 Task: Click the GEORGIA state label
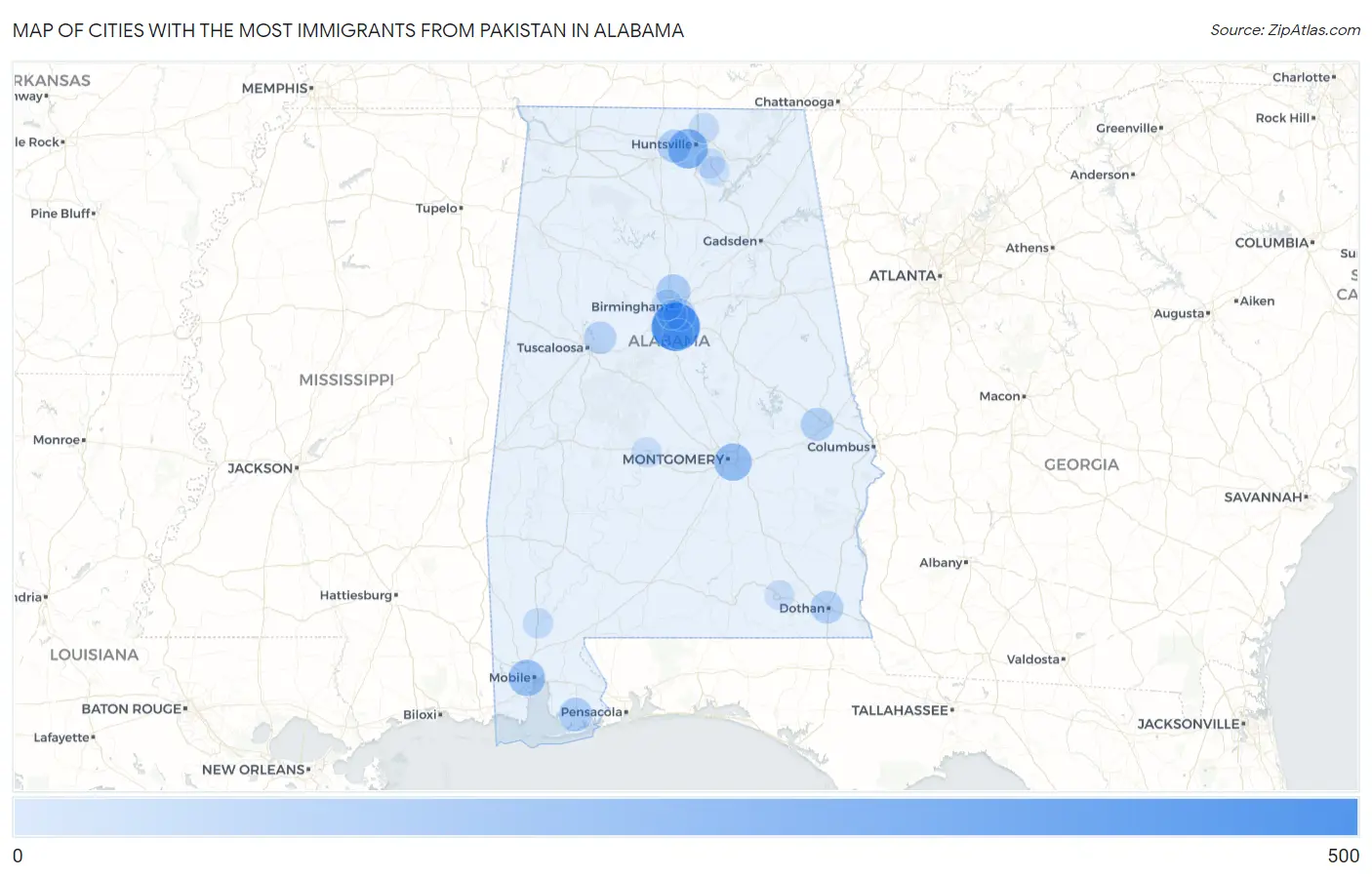tap(1081, 464)
